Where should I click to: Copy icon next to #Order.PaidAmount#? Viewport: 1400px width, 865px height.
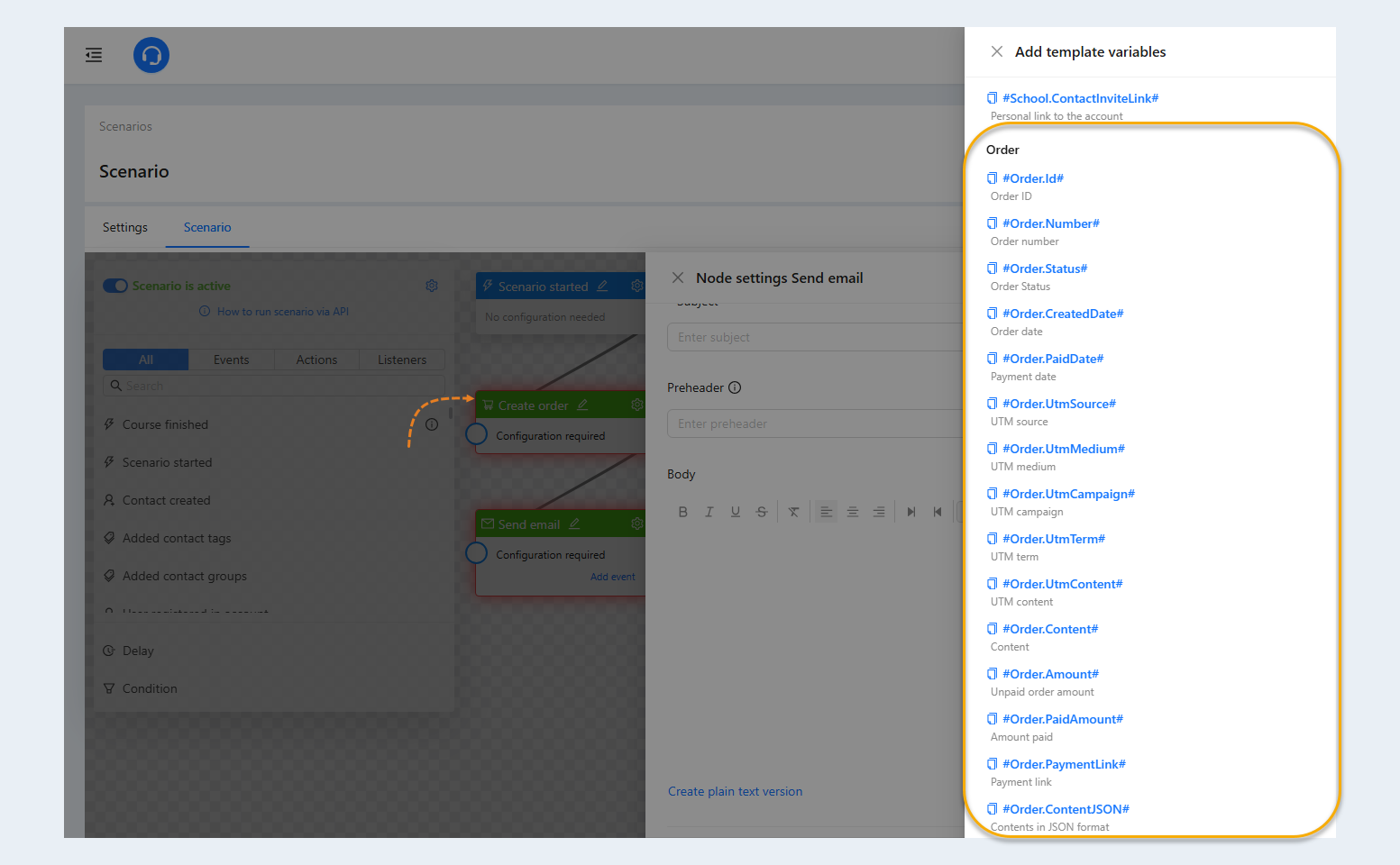tap(993, 719)
